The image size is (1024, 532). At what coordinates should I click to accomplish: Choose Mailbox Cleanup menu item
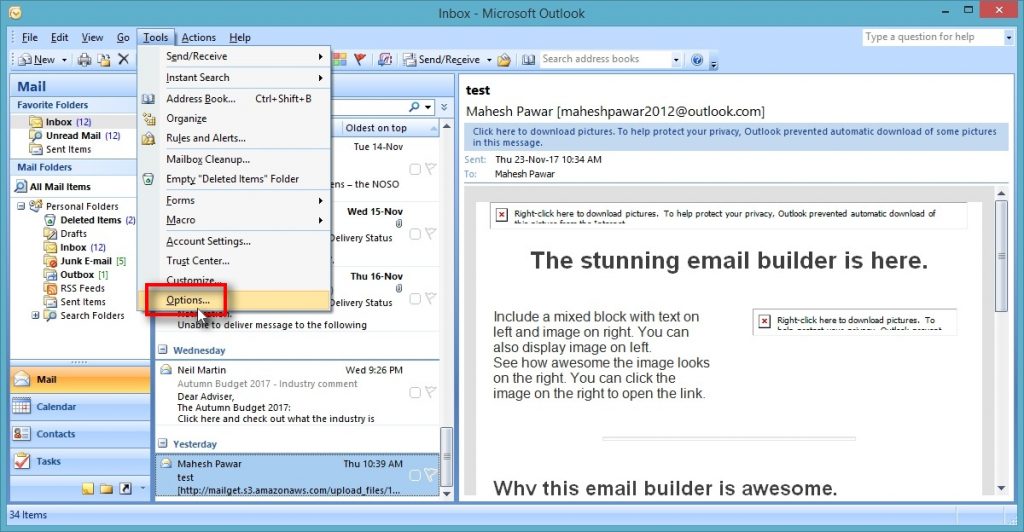click(234, 159)
